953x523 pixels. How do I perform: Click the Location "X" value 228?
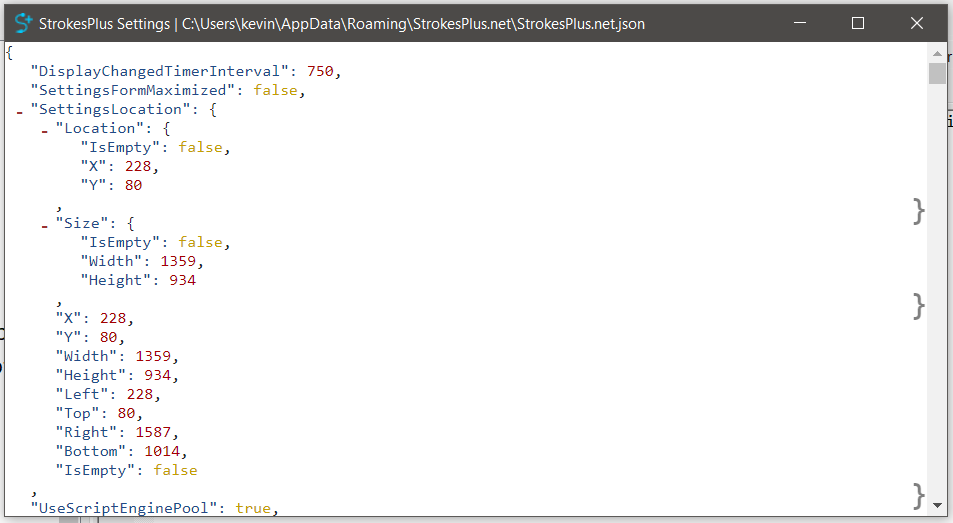point(139,166)
